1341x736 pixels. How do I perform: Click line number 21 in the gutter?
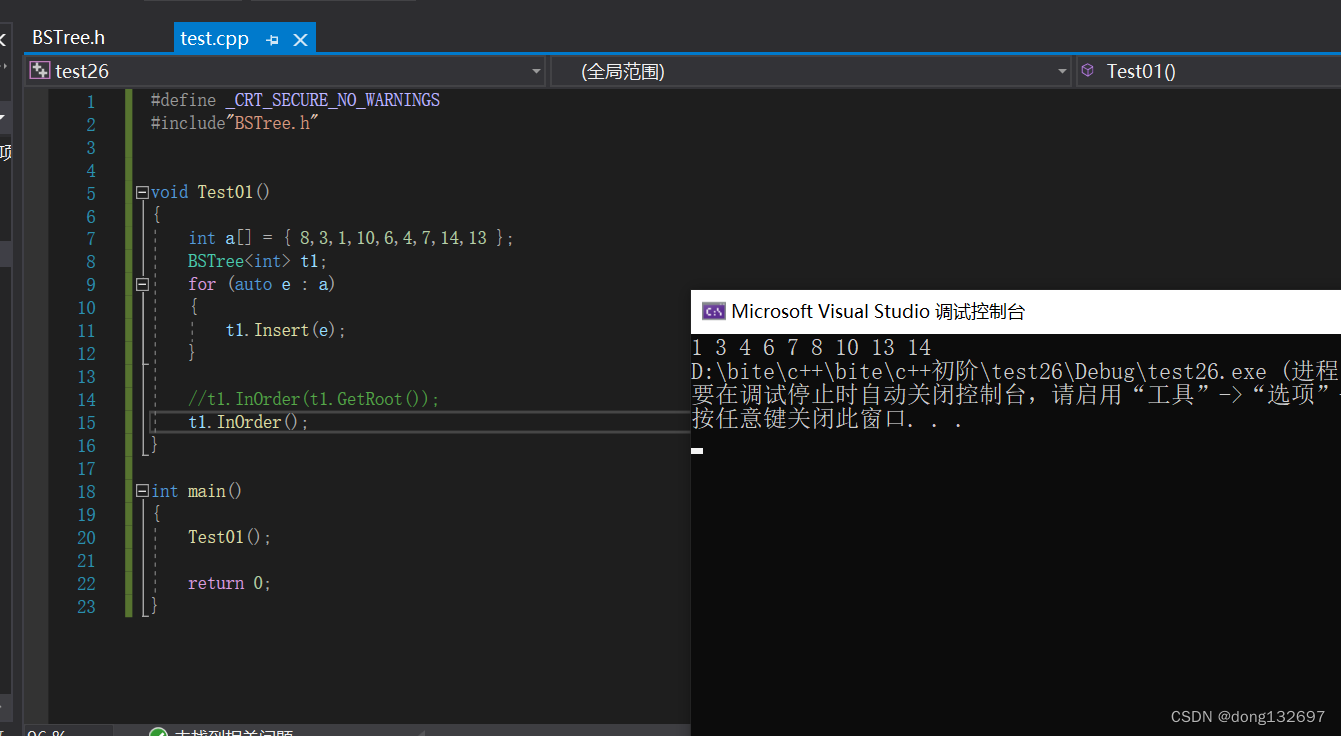click(86, 560)
